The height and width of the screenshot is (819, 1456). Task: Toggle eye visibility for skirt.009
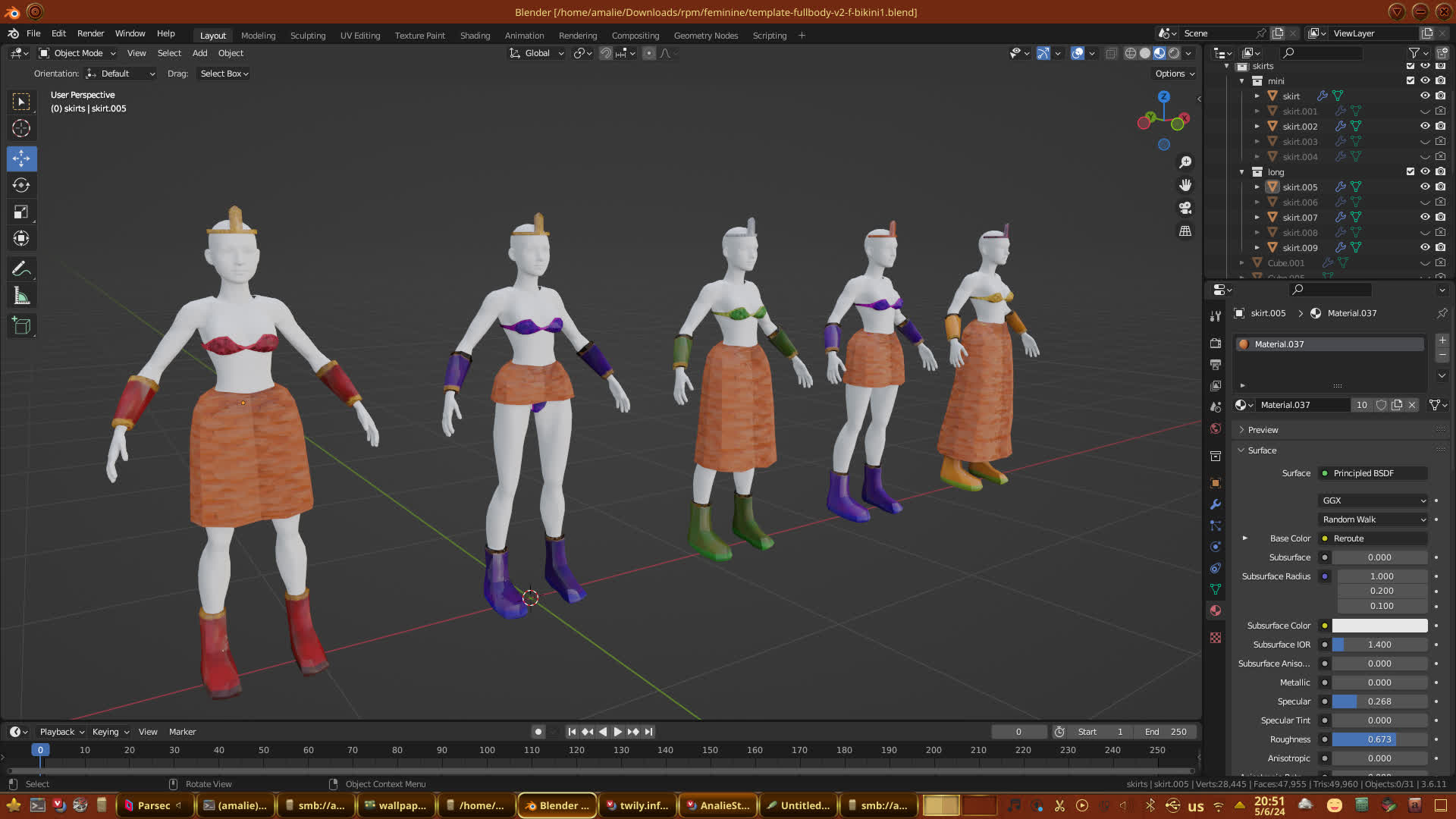(1425, 247)
